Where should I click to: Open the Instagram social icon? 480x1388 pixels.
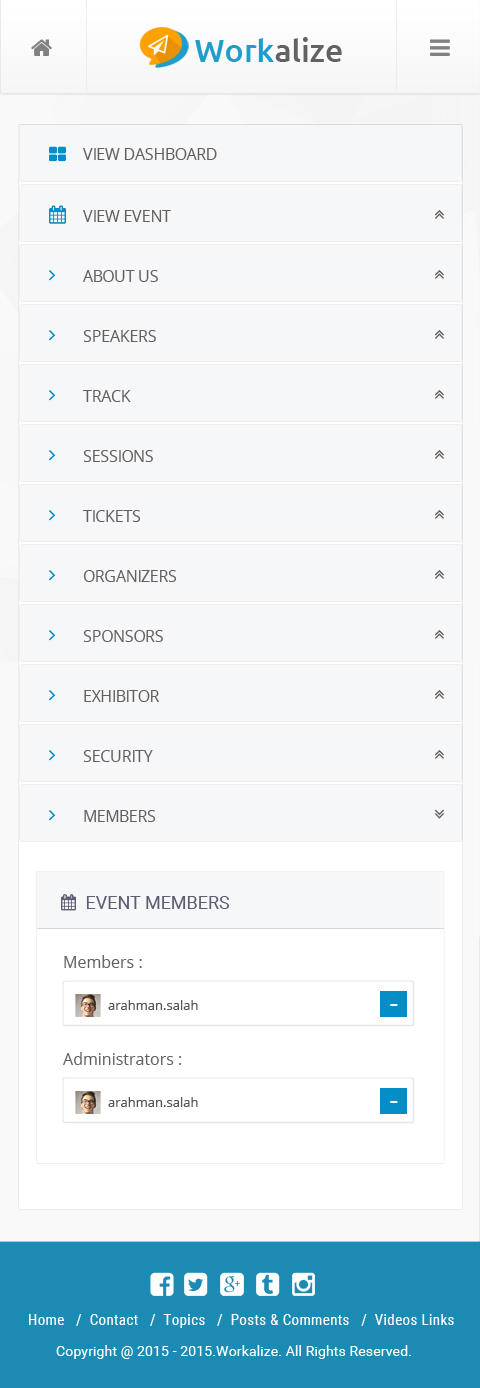303,1285
